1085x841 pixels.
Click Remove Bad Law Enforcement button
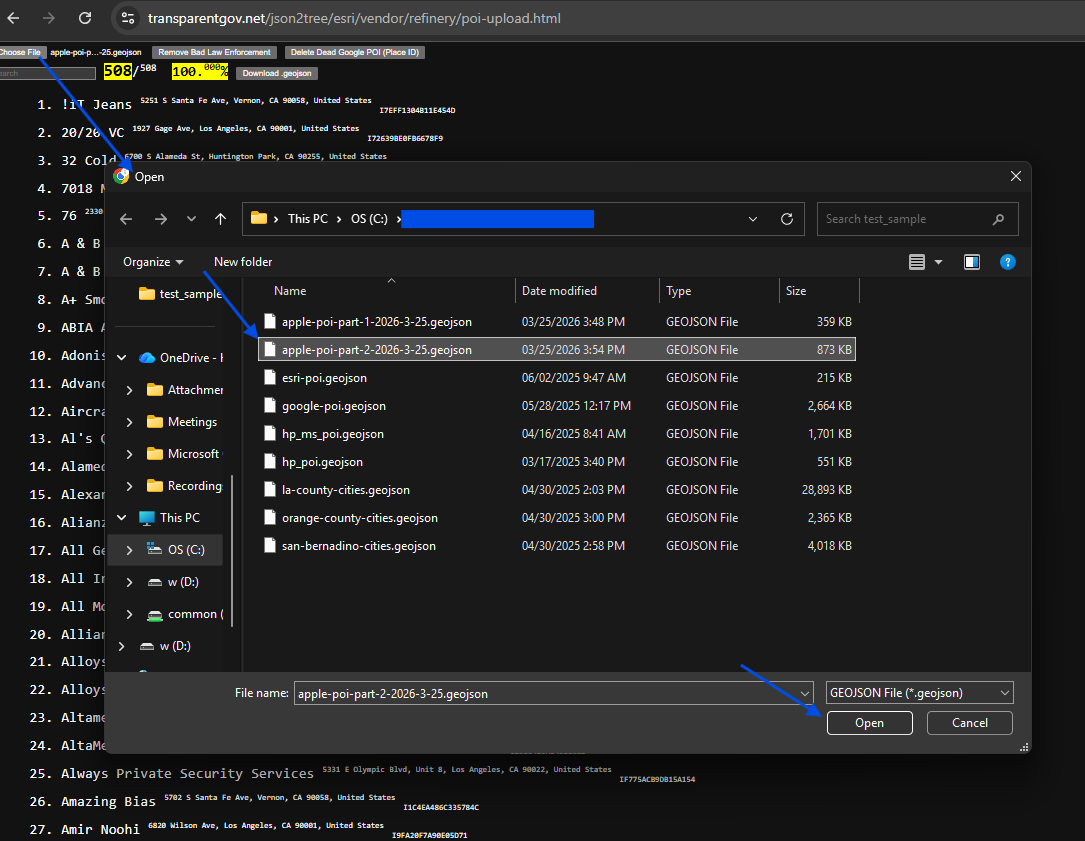(214, 52)
